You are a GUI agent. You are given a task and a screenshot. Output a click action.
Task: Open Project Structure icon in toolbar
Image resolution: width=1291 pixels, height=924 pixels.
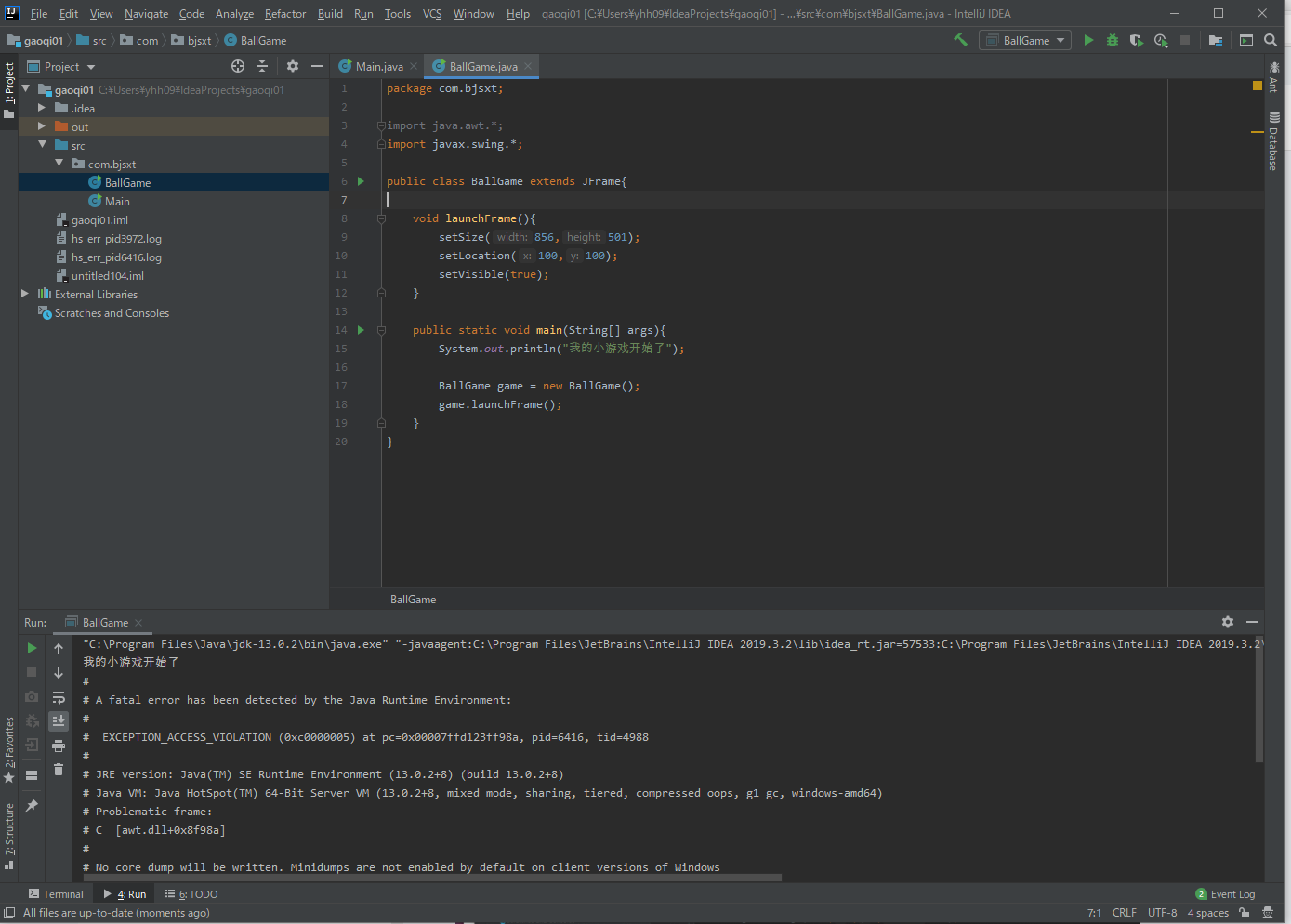(1216, 40)
